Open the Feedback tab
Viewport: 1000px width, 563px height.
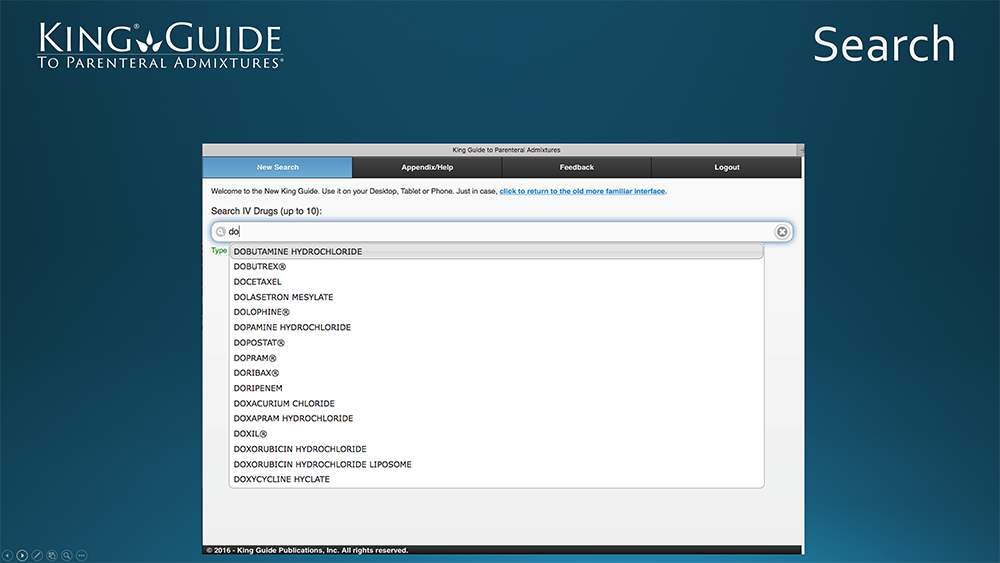577,167
